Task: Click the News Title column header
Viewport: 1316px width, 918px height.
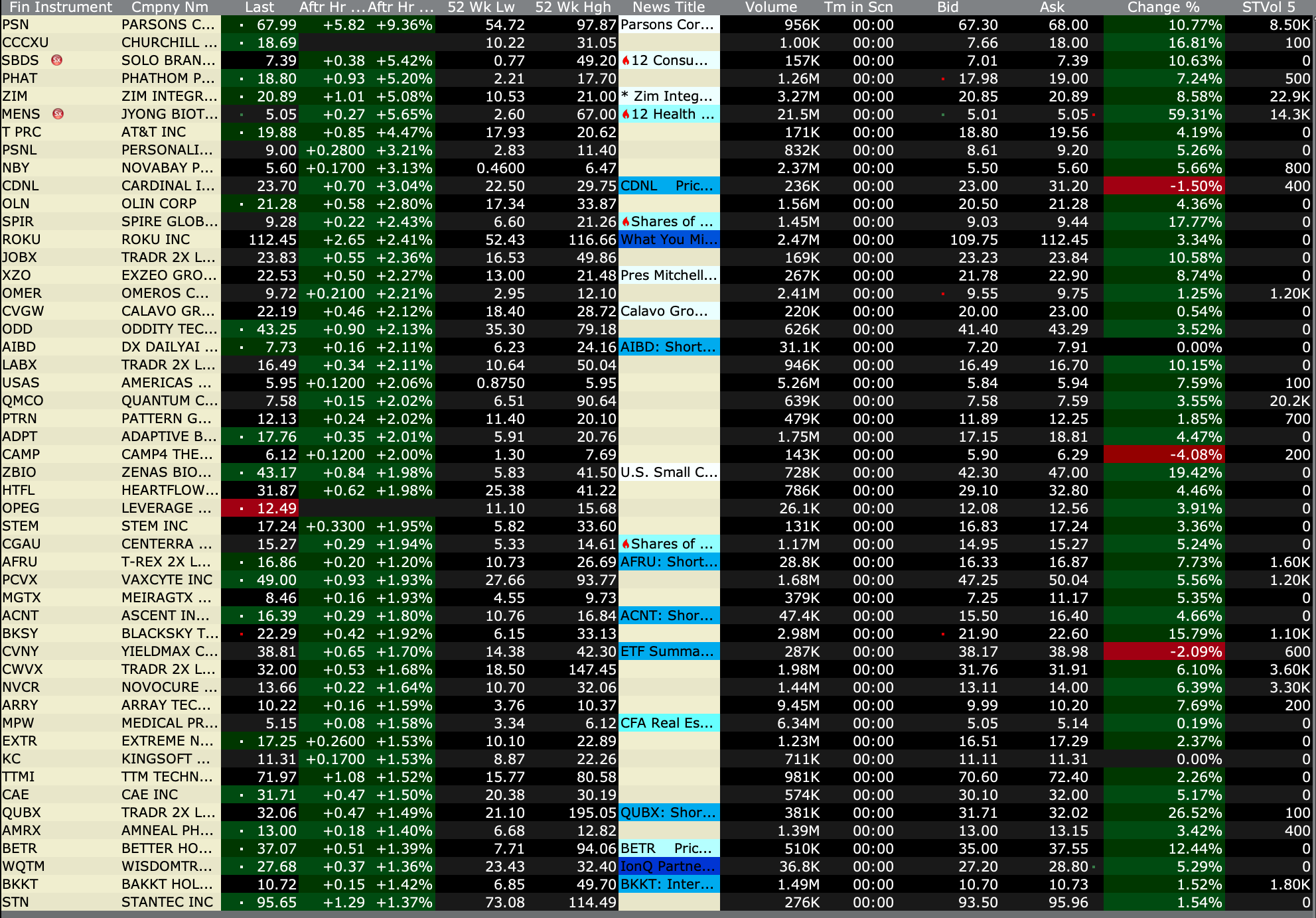Action: tap(668, 7)
